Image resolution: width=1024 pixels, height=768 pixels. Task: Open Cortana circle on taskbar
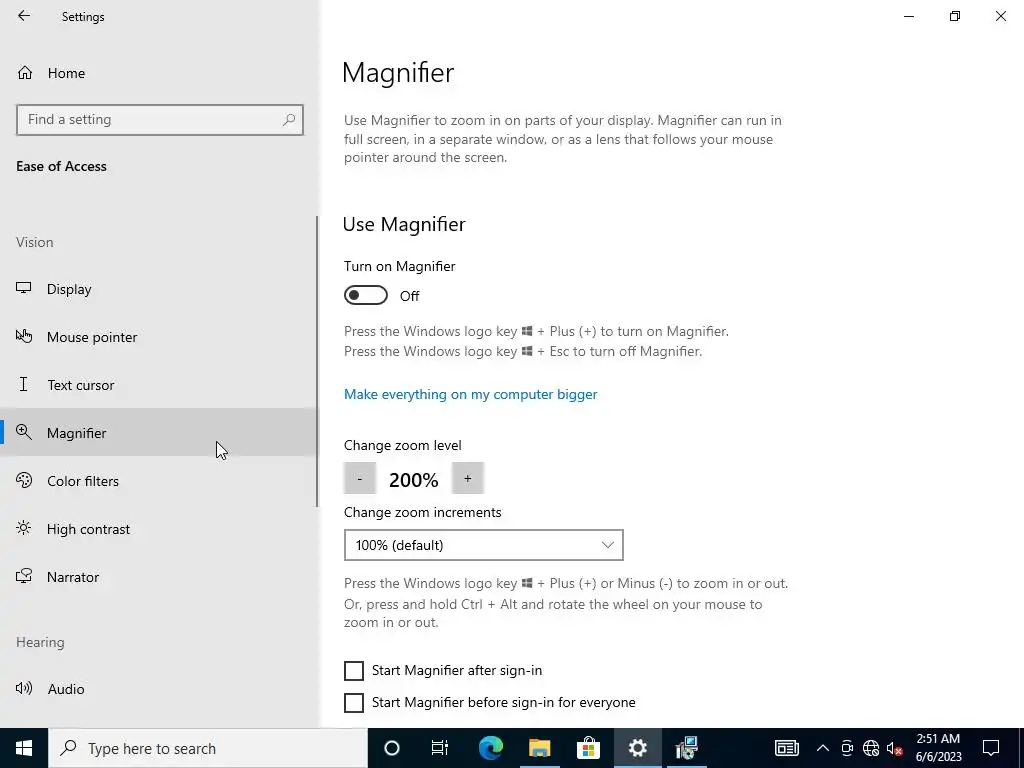click(392, 748)
